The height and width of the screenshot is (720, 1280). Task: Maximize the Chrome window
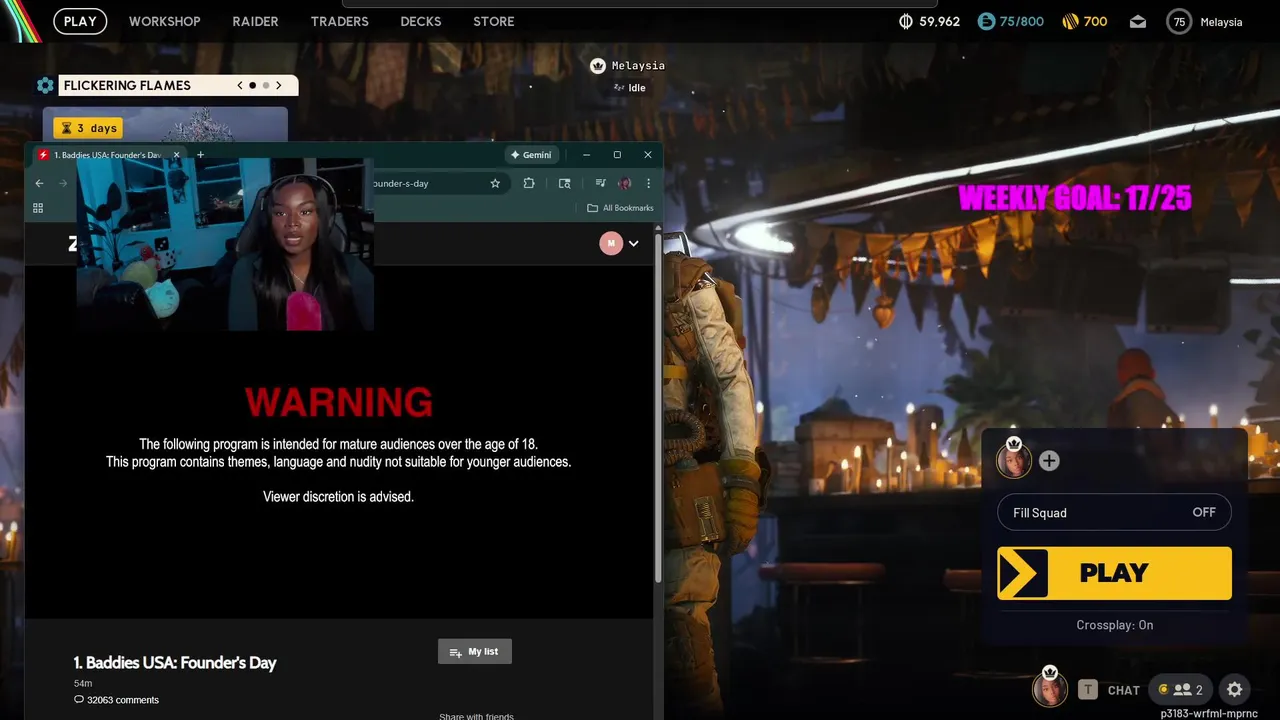click(x=617, y=155)
